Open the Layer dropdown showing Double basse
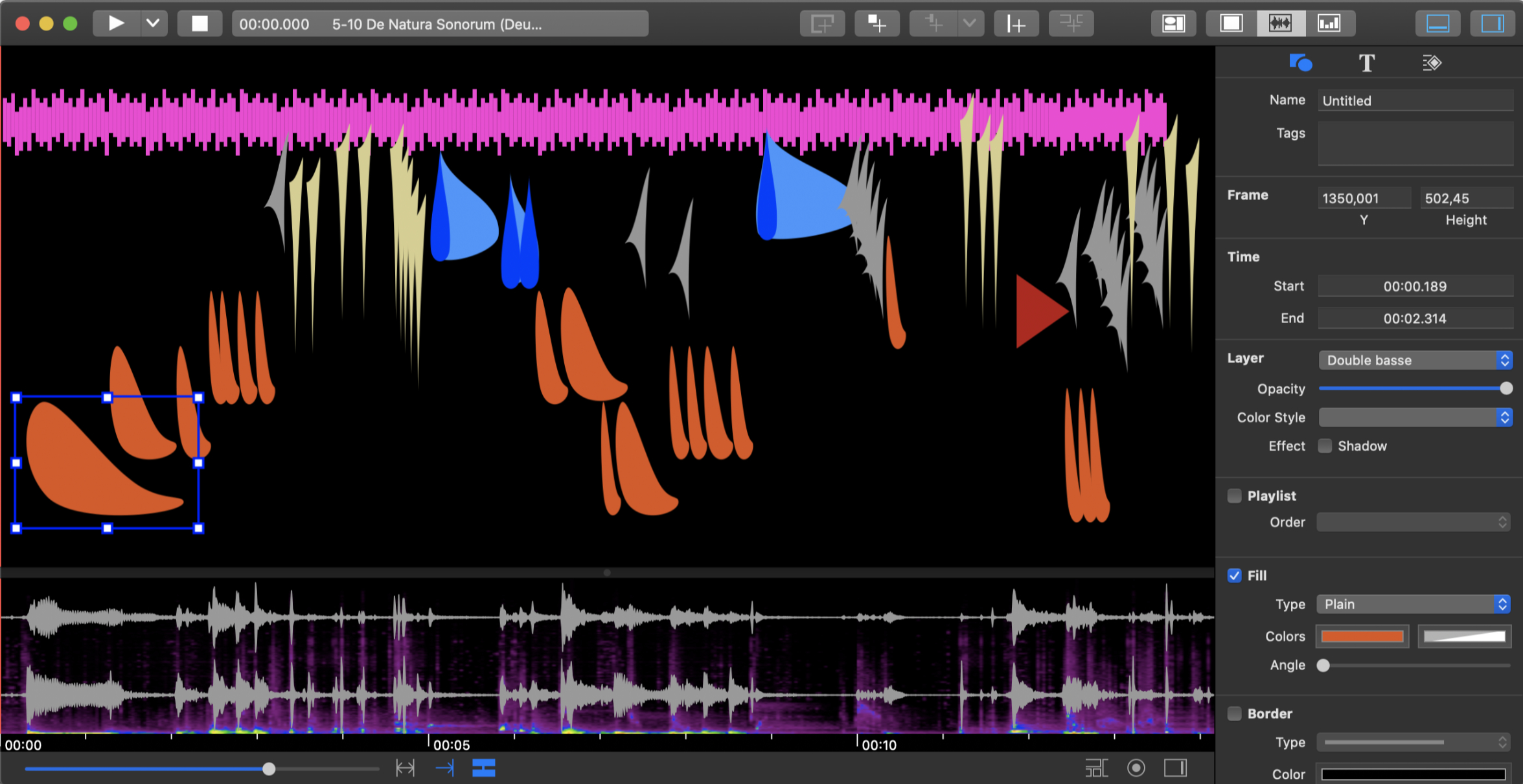 pyautogui.click(x=1415, y=360)
